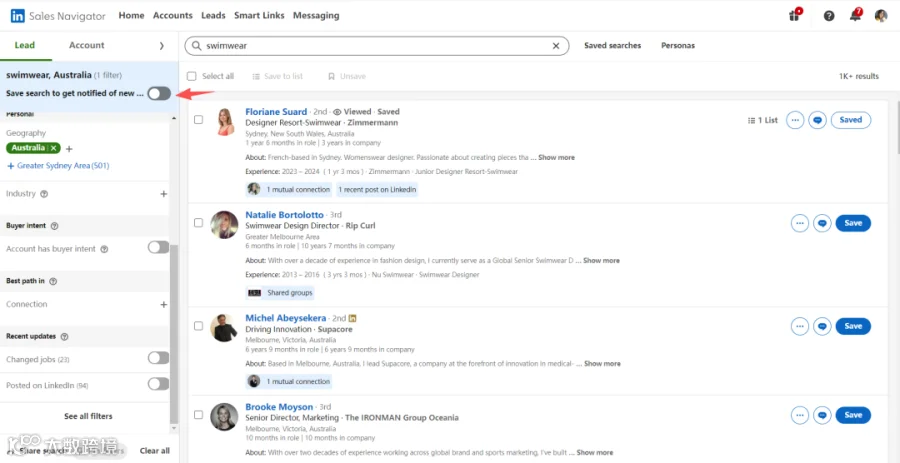
Task: Add another geography with the plus icon
Action: pyautogui.click(x=69, y=149)
